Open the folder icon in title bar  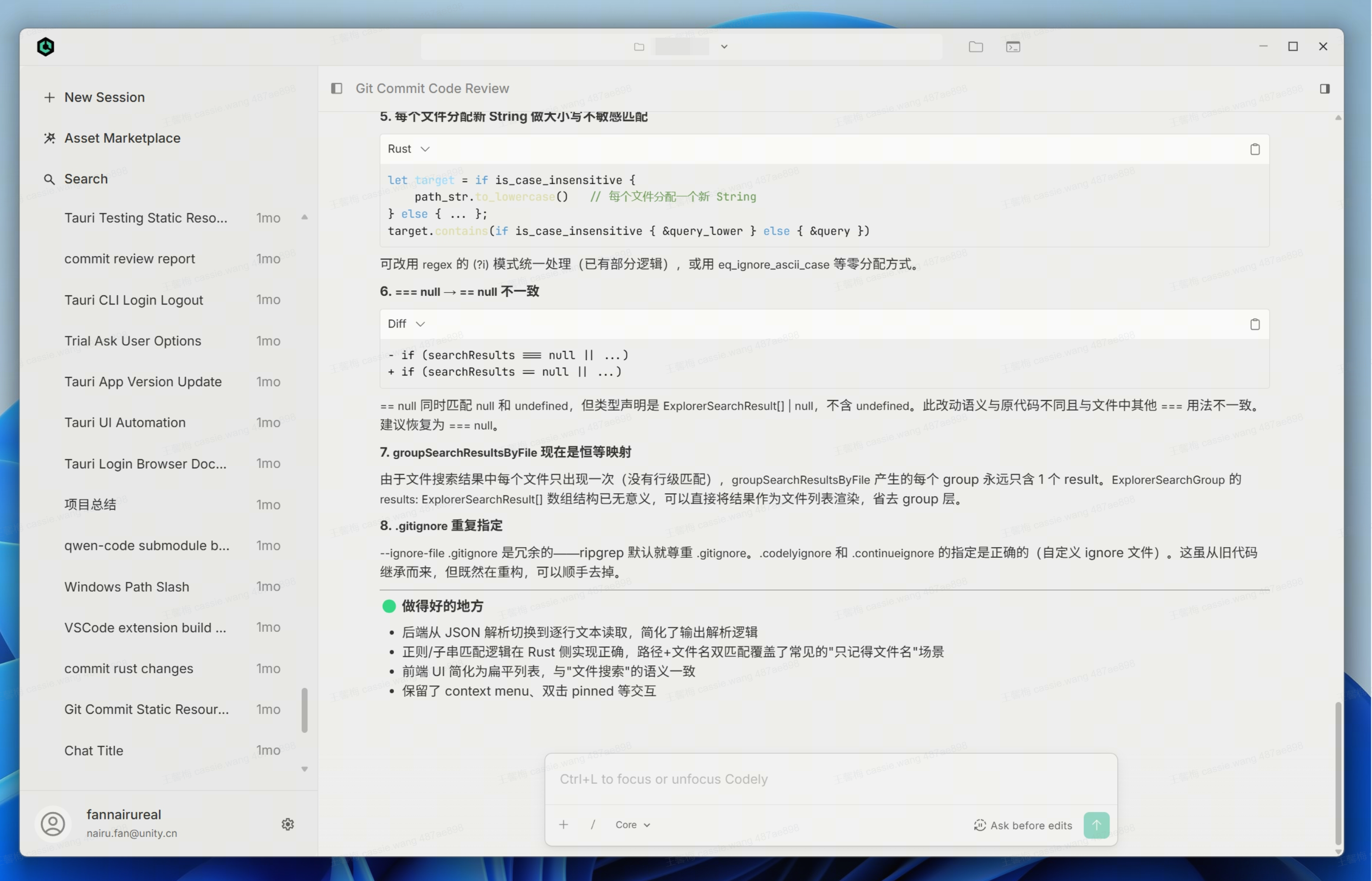tap(976, 47)
